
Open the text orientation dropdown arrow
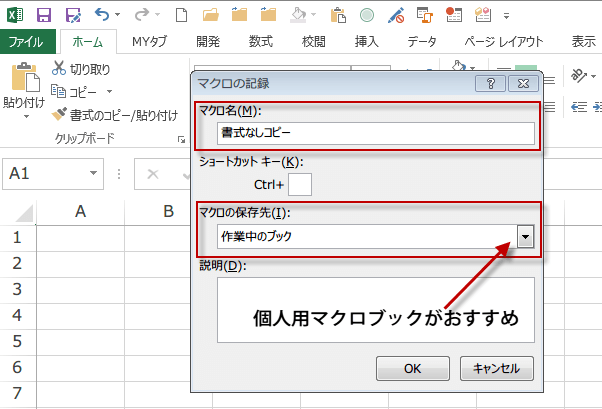[594, 76]
